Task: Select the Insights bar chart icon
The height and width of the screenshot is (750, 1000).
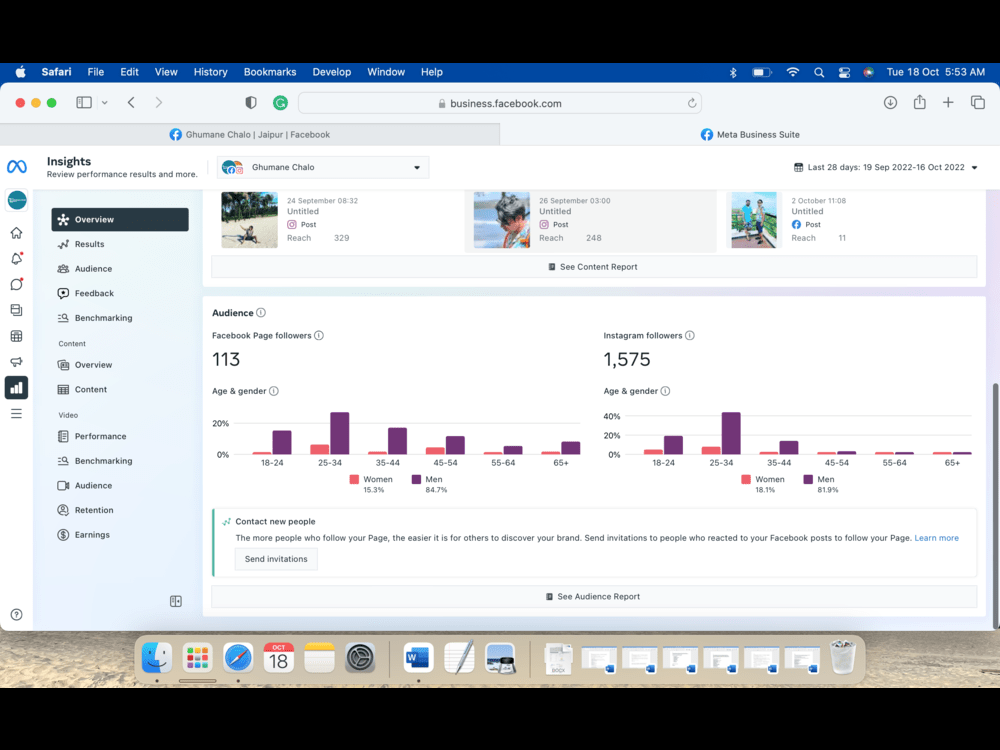Action: click(17, 388)
